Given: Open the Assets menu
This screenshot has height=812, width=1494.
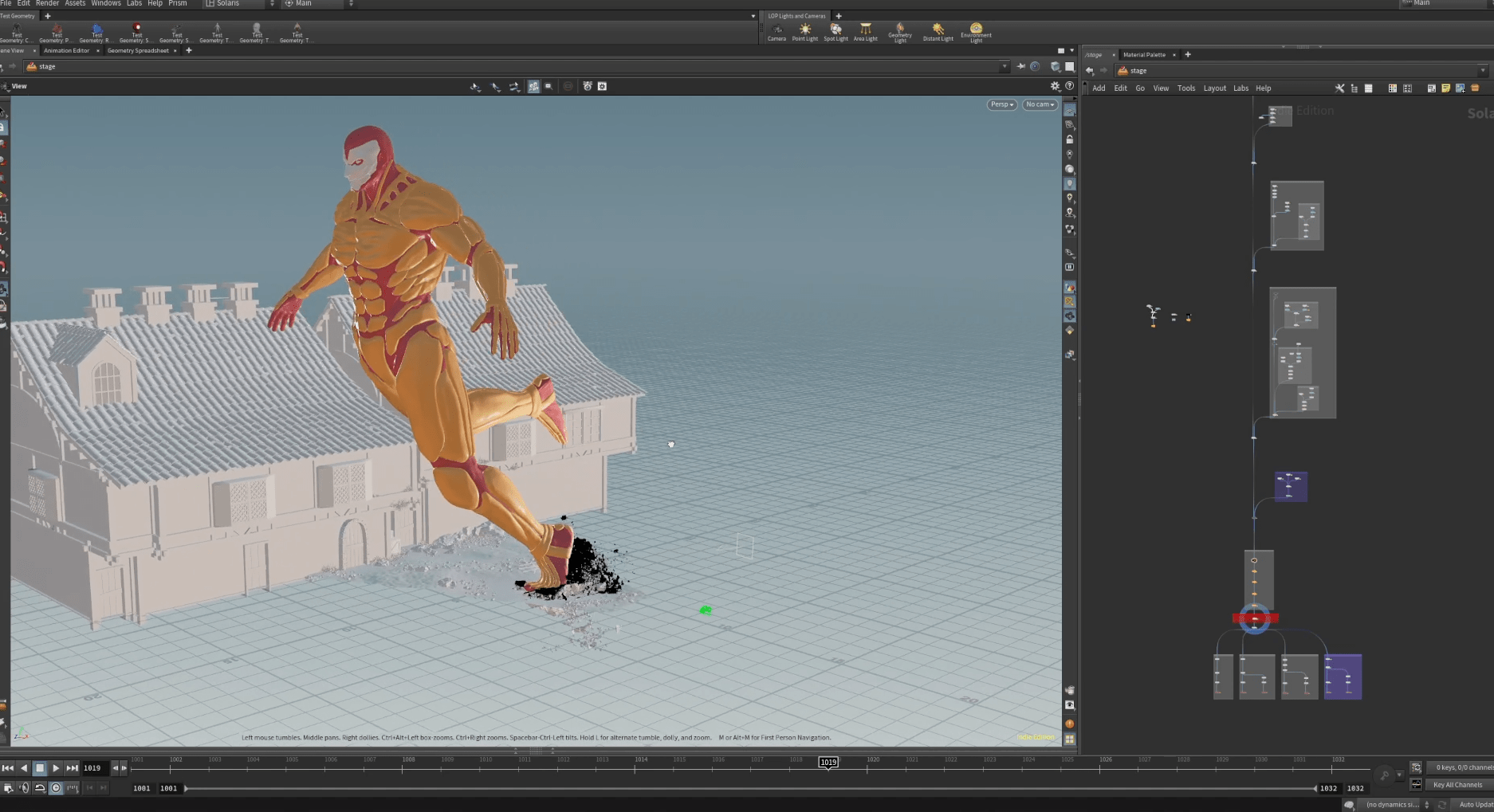Looking at the screenshot, I should tap(75, 4).
